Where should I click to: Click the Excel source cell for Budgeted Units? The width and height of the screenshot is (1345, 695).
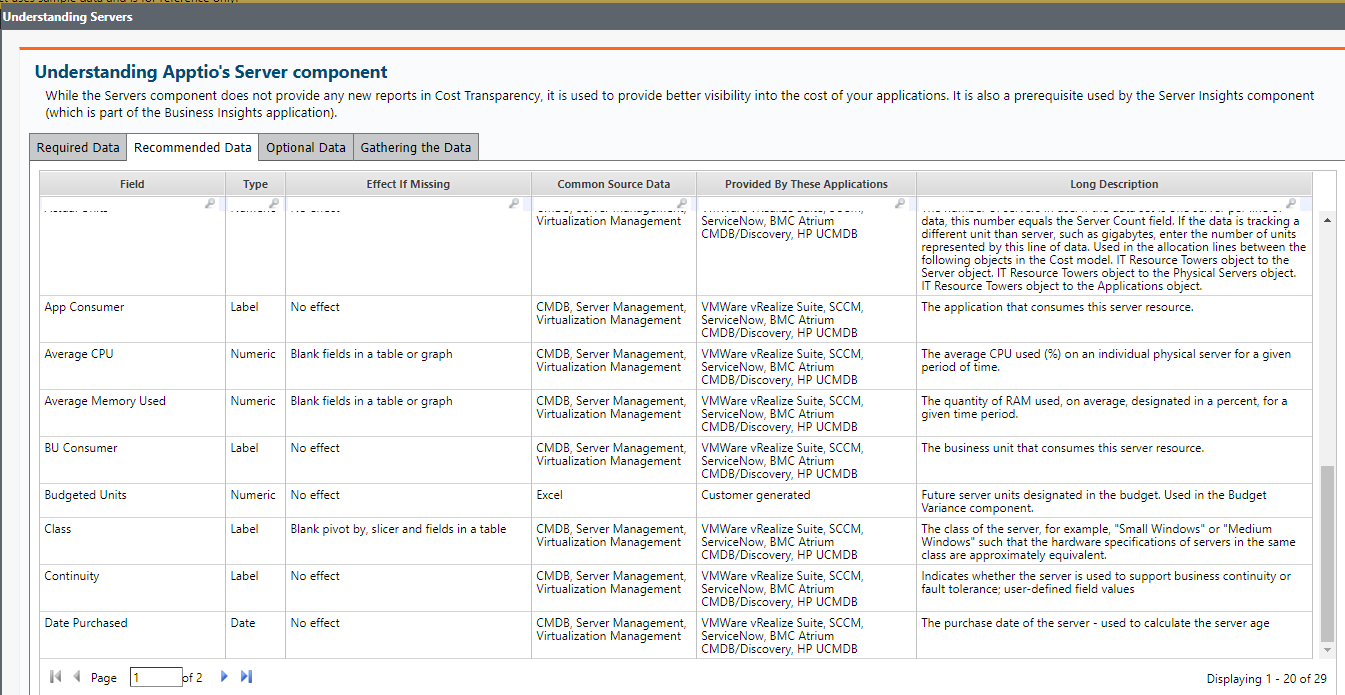614,500
